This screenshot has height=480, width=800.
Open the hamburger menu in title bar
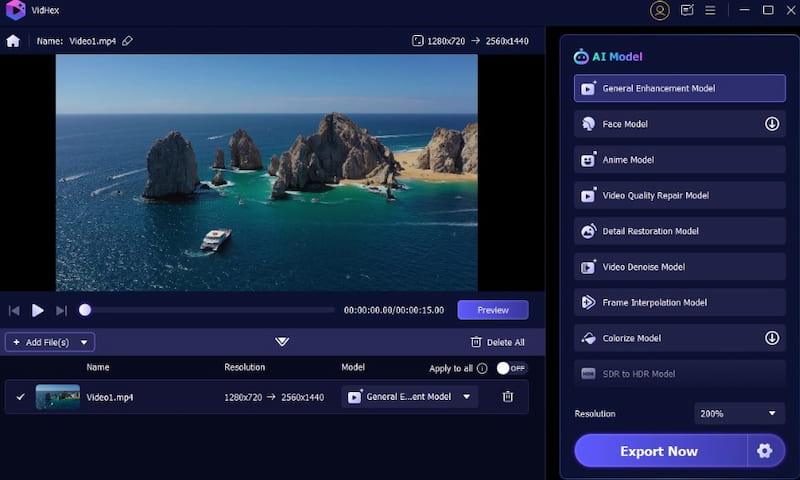point(710,10)
